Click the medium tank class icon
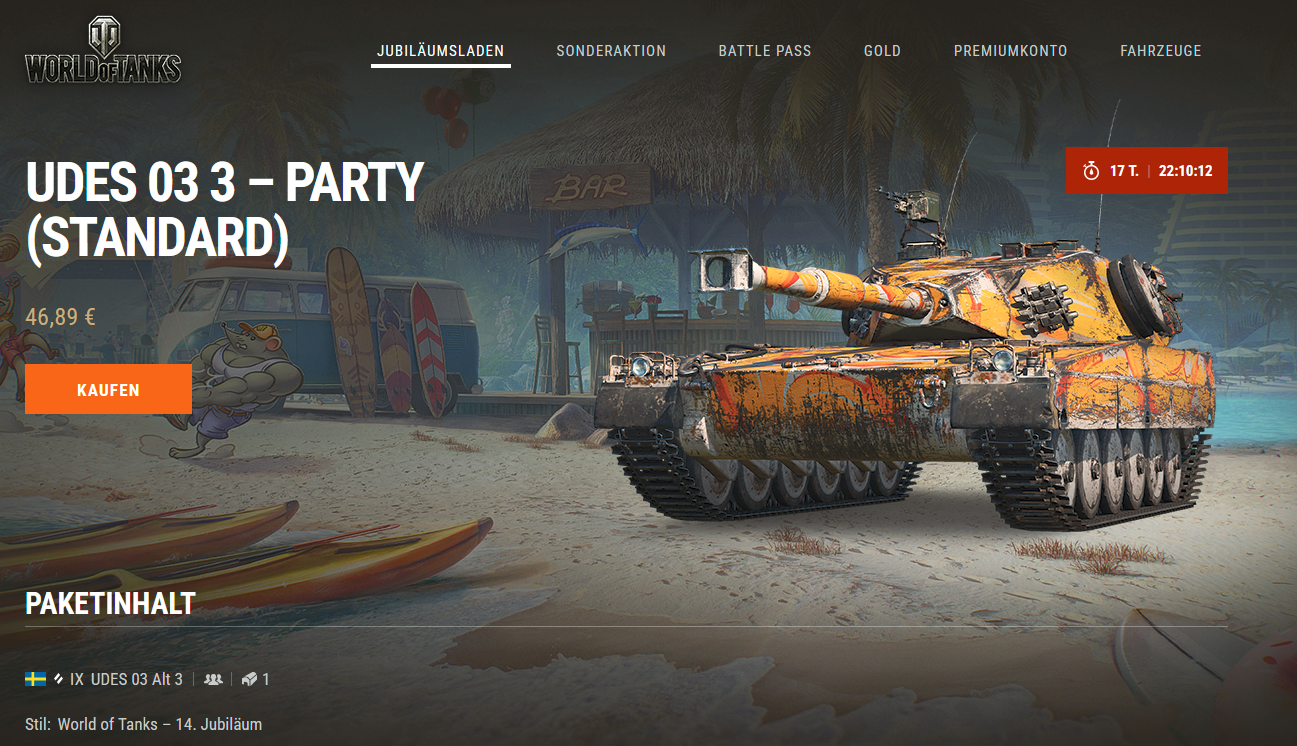 (59, 679)
